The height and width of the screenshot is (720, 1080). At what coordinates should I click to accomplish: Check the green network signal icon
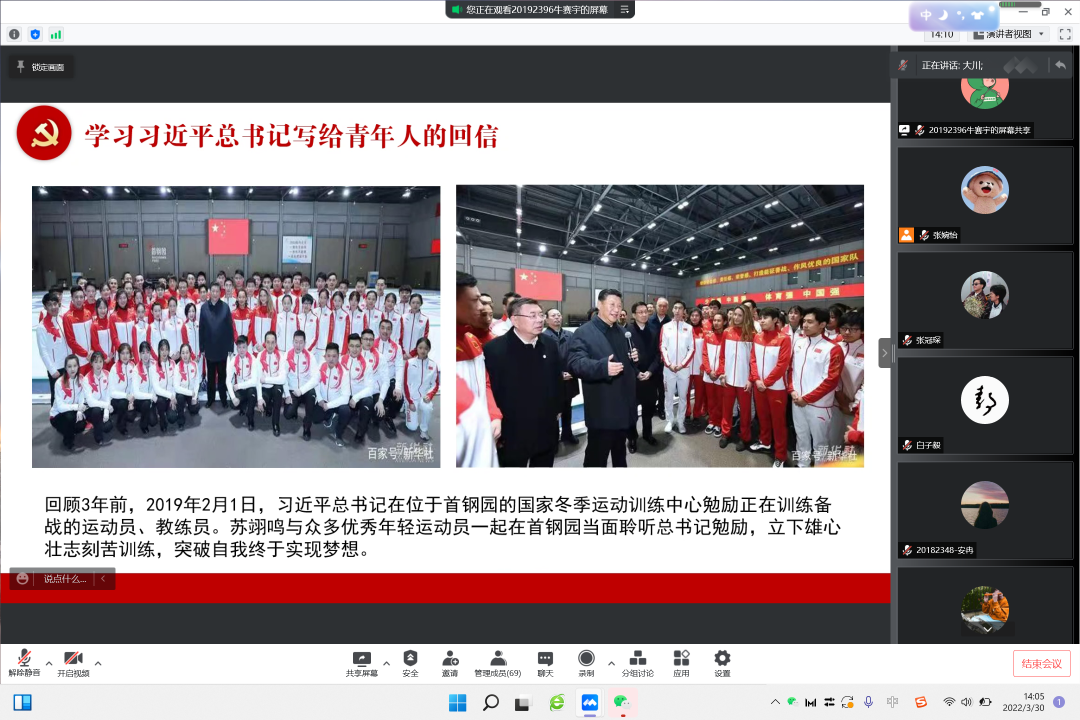click(56, 34)
